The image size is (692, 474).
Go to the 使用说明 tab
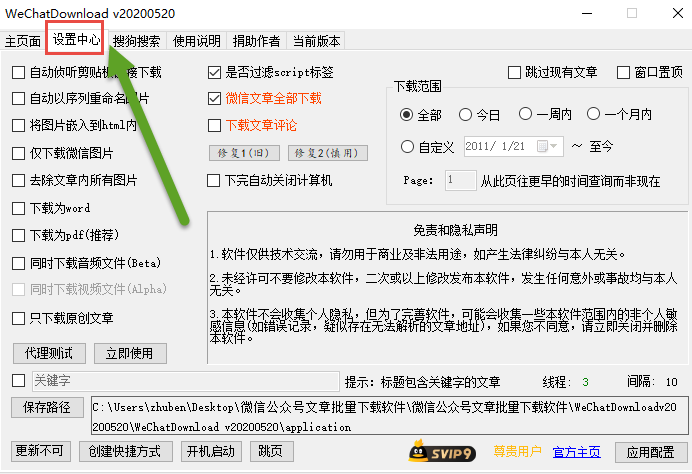pyautogui.click(x=196, y=41)
